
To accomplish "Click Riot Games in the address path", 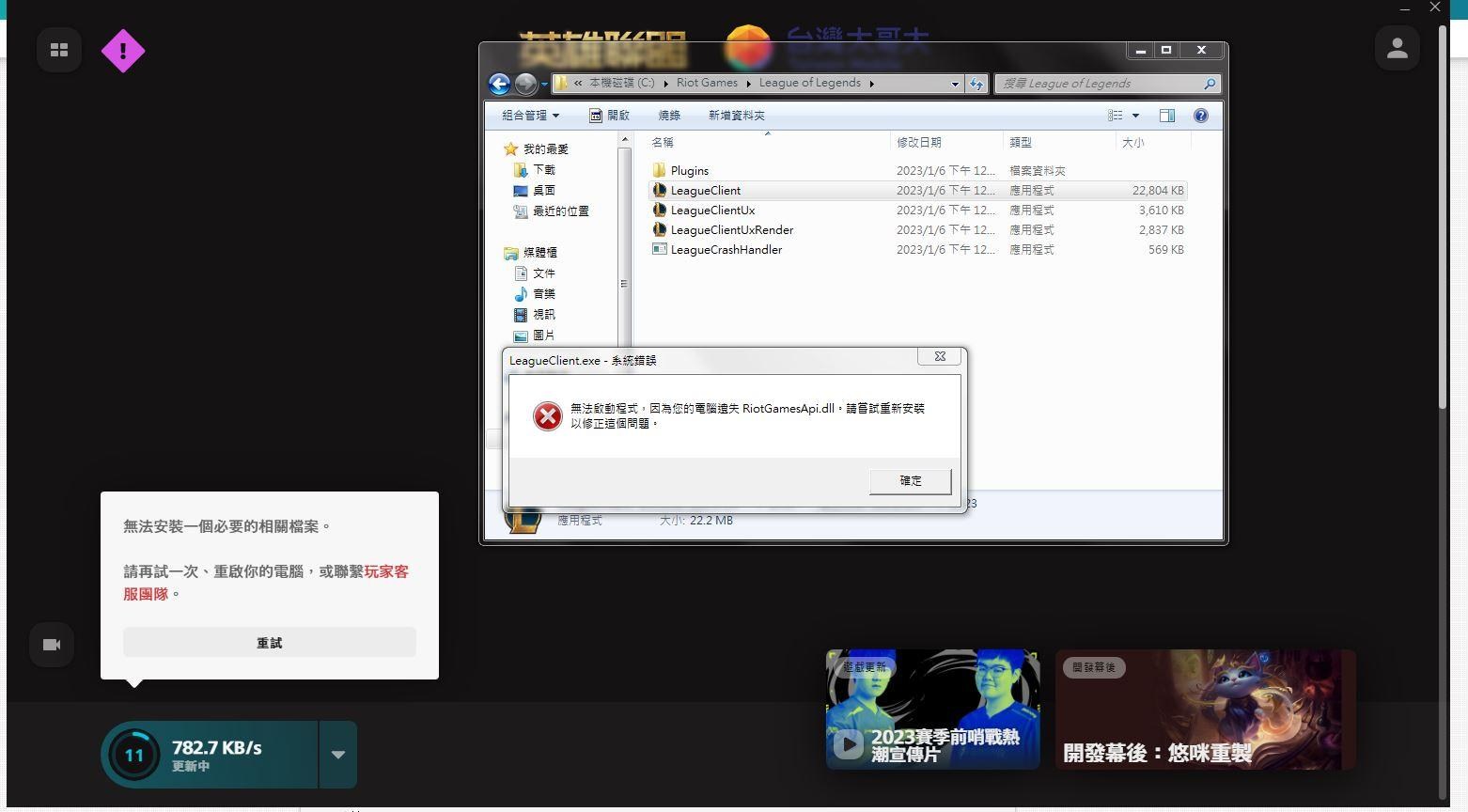I will point(707,83).
